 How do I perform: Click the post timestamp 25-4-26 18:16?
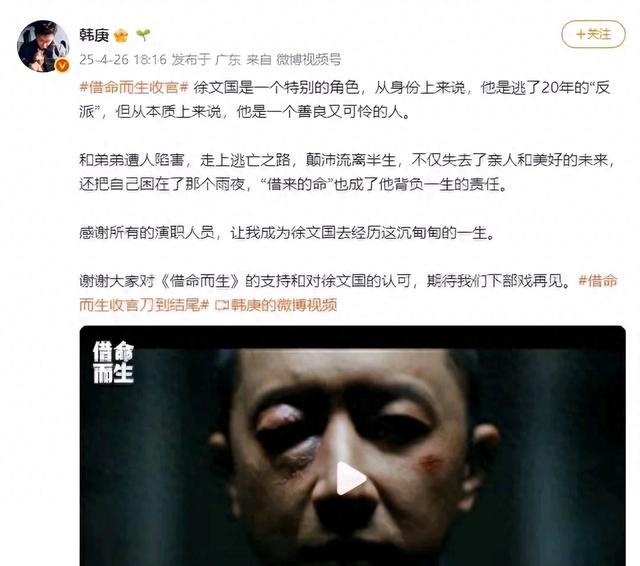123,60
